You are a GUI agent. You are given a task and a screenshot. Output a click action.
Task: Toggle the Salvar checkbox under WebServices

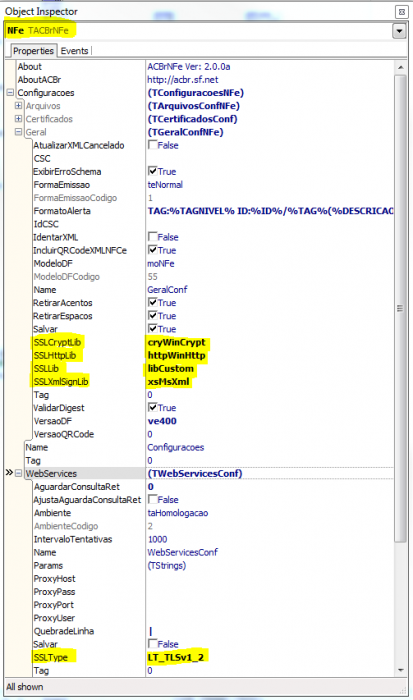tap(153, 644)
